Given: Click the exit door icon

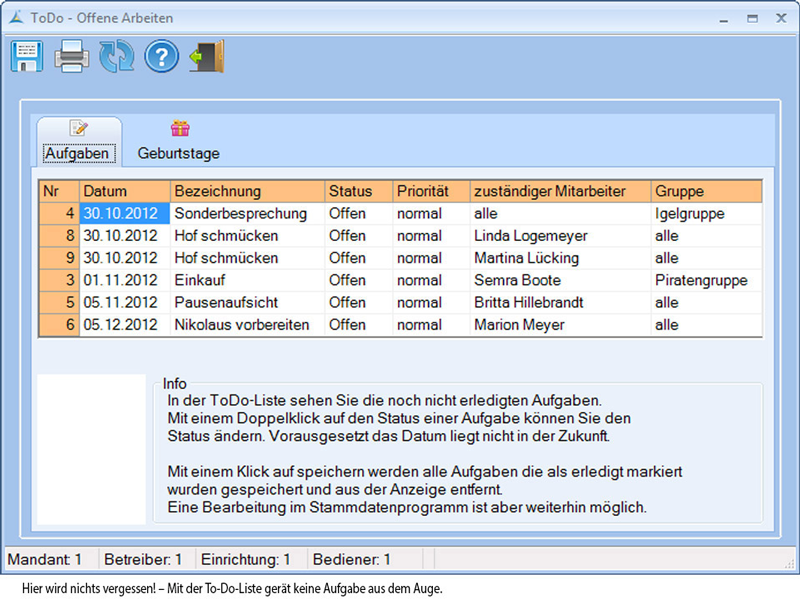Looking at the screenshot, I should [206, 56].
